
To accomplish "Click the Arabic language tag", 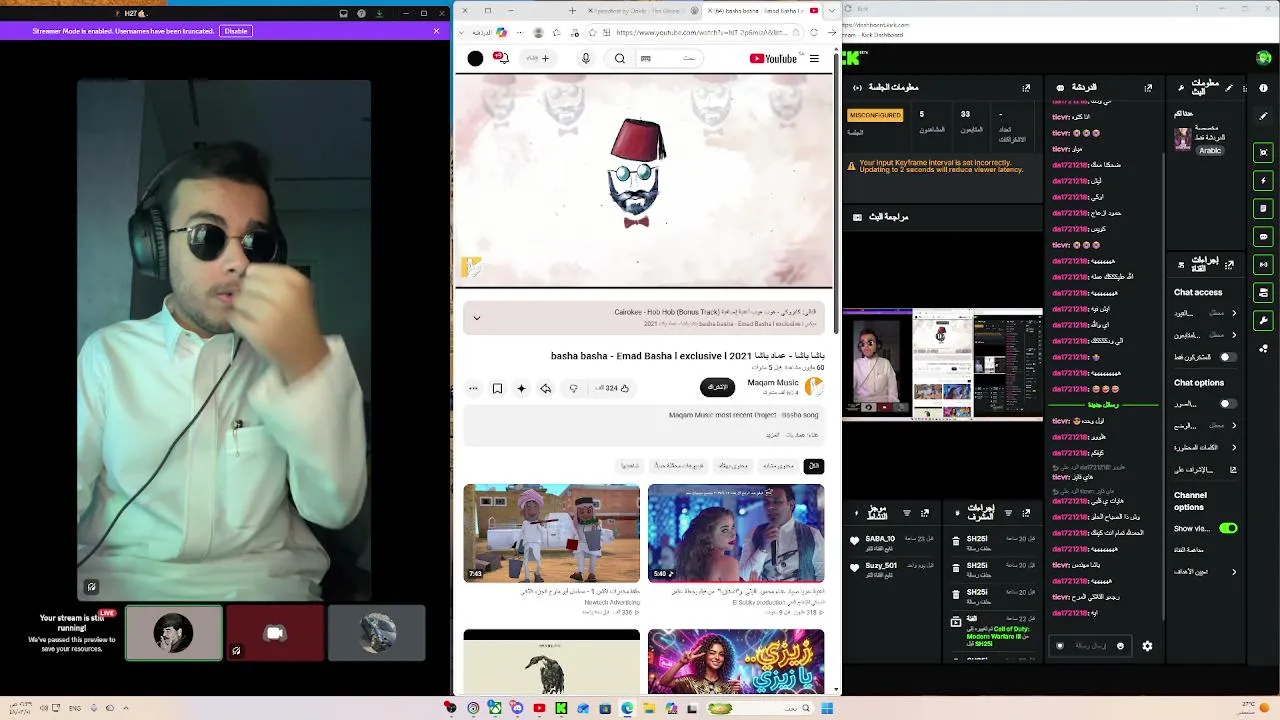I will coord(1210,151).
